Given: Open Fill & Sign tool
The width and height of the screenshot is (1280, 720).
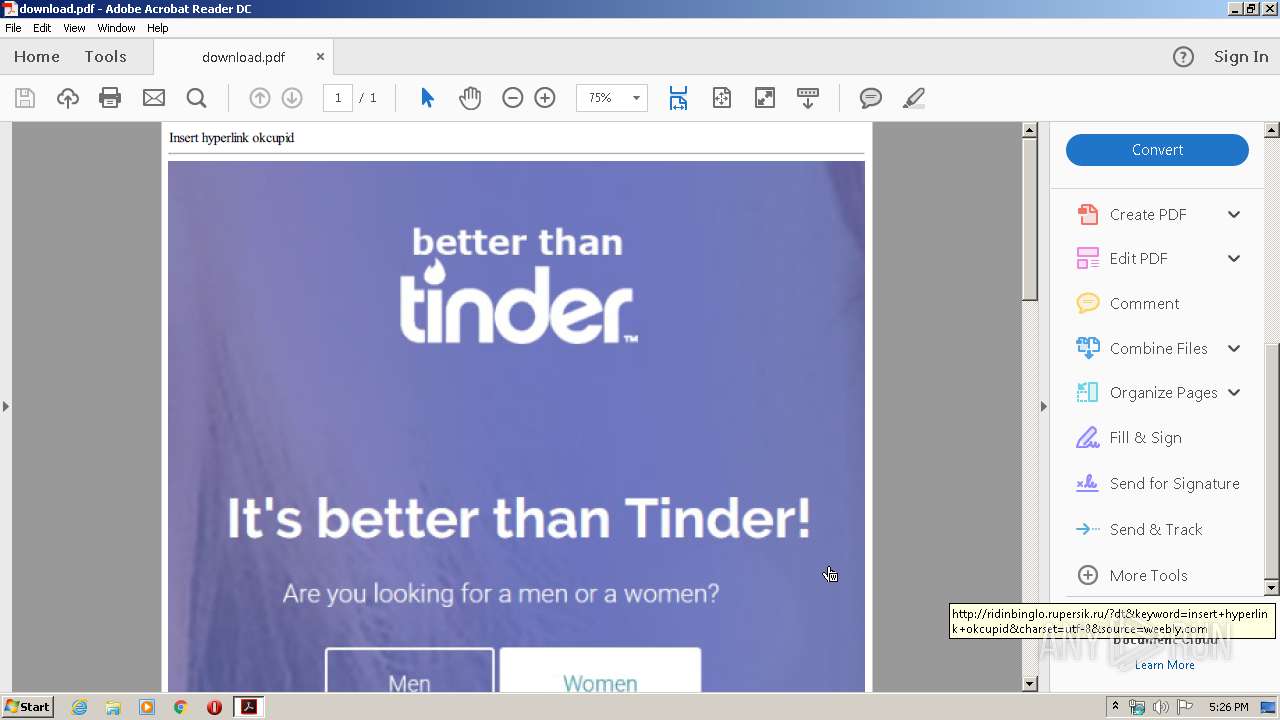Looking at the screenshot, I should tap(1145, 438).
